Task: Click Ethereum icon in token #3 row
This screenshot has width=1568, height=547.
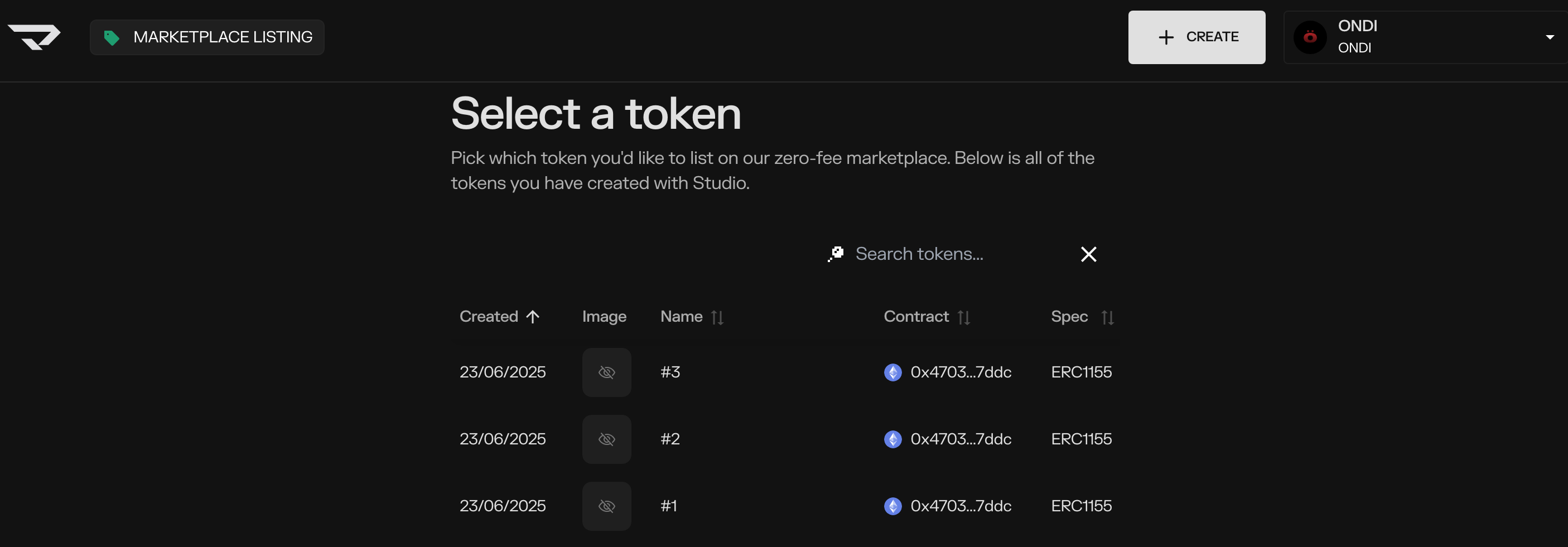Action: (892, 372)
